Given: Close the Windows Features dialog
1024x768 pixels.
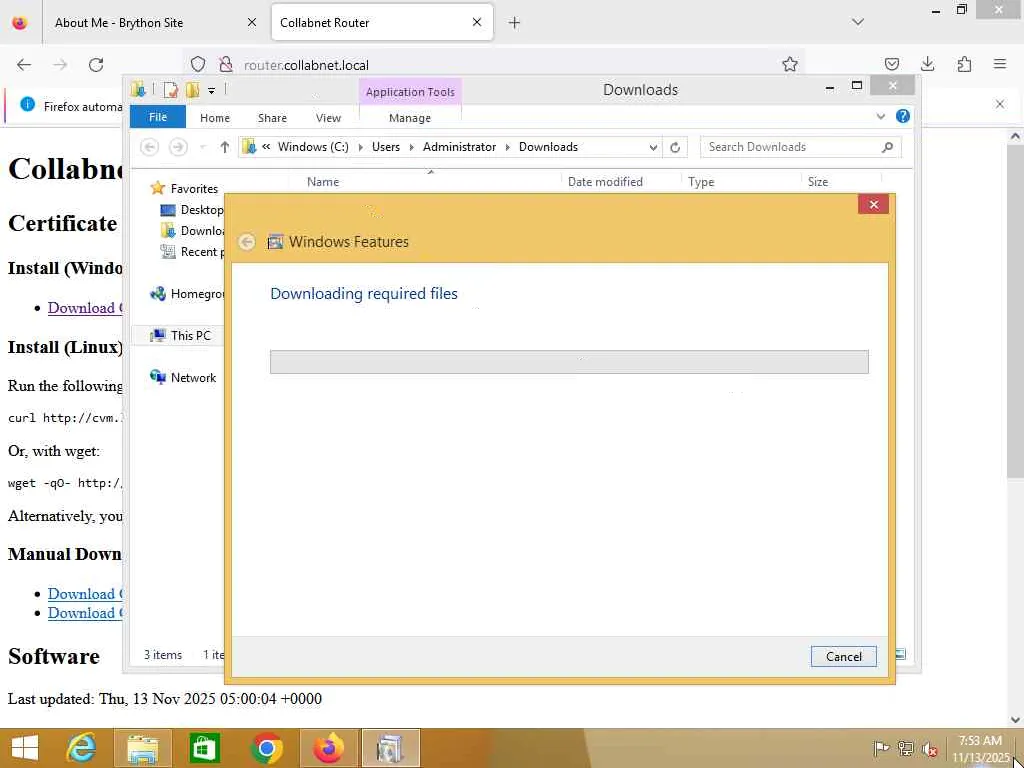Looking at the screenshot, I should coord(873,204).
